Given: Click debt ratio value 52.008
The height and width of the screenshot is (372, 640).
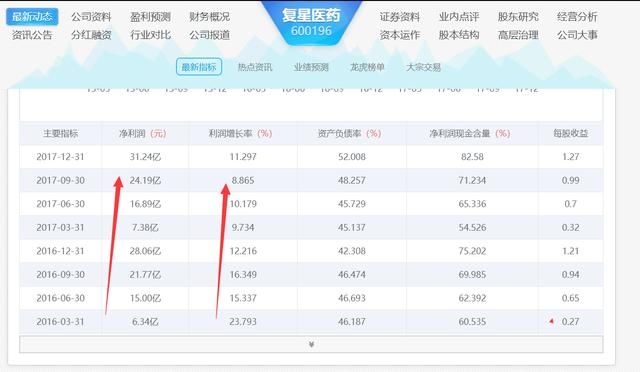Looking at the screenshot, I should pyautogui.click(x=352, y=157).
